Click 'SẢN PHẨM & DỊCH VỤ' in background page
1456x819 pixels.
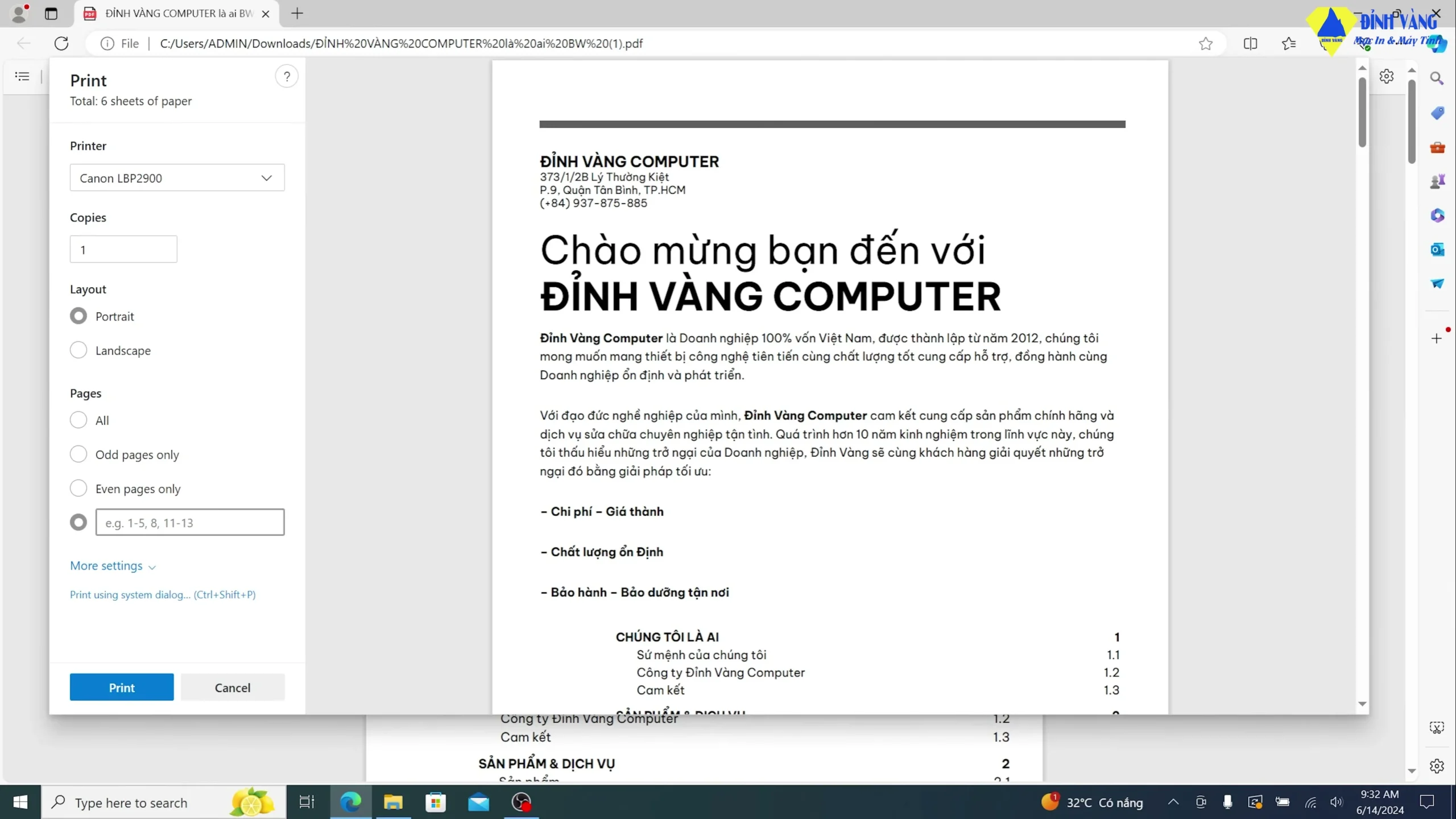[547, 764]
